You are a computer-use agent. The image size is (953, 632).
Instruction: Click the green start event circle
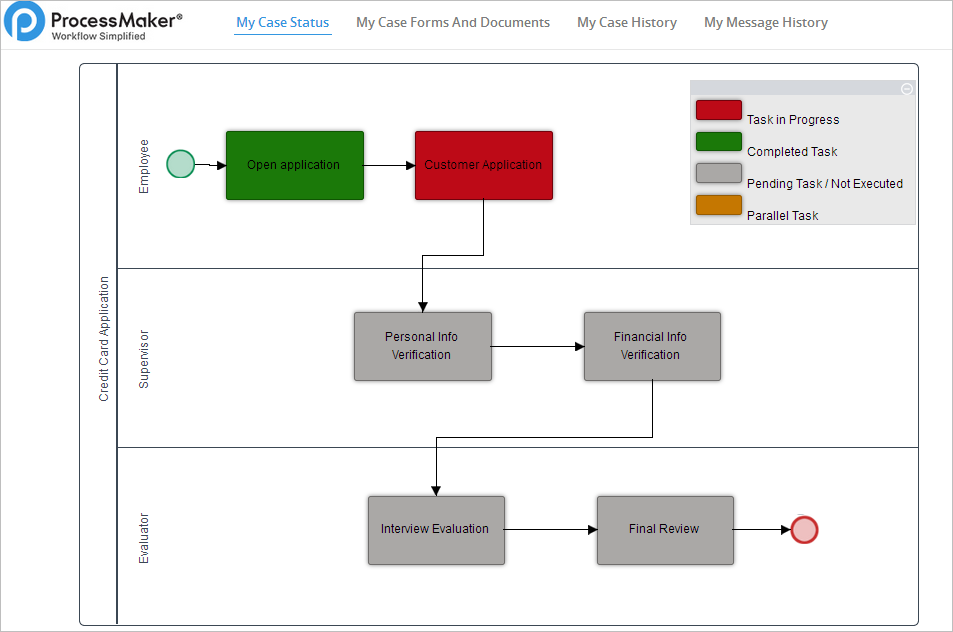coord(180,164)
